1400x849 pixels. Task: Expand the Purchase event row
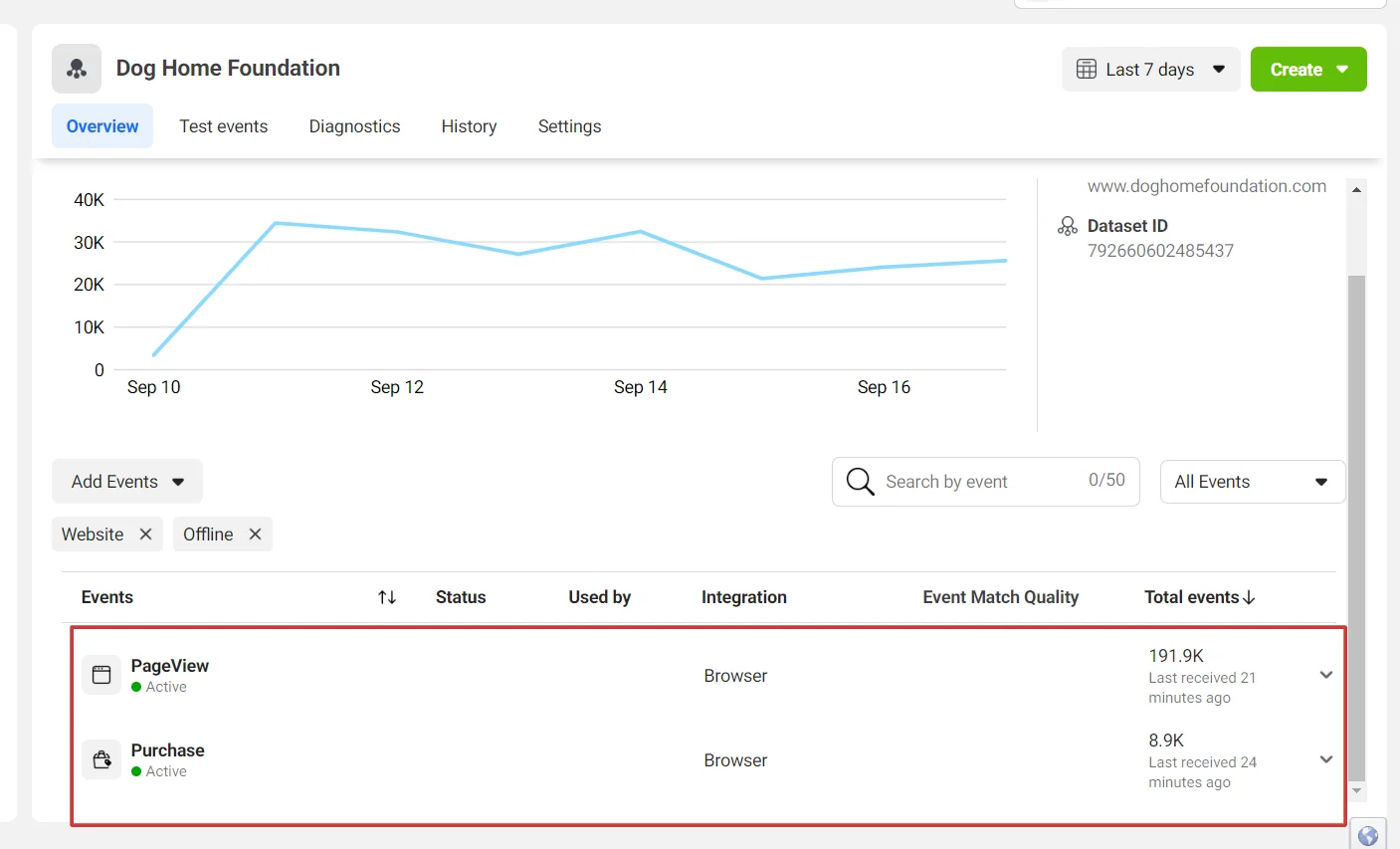1325,759
